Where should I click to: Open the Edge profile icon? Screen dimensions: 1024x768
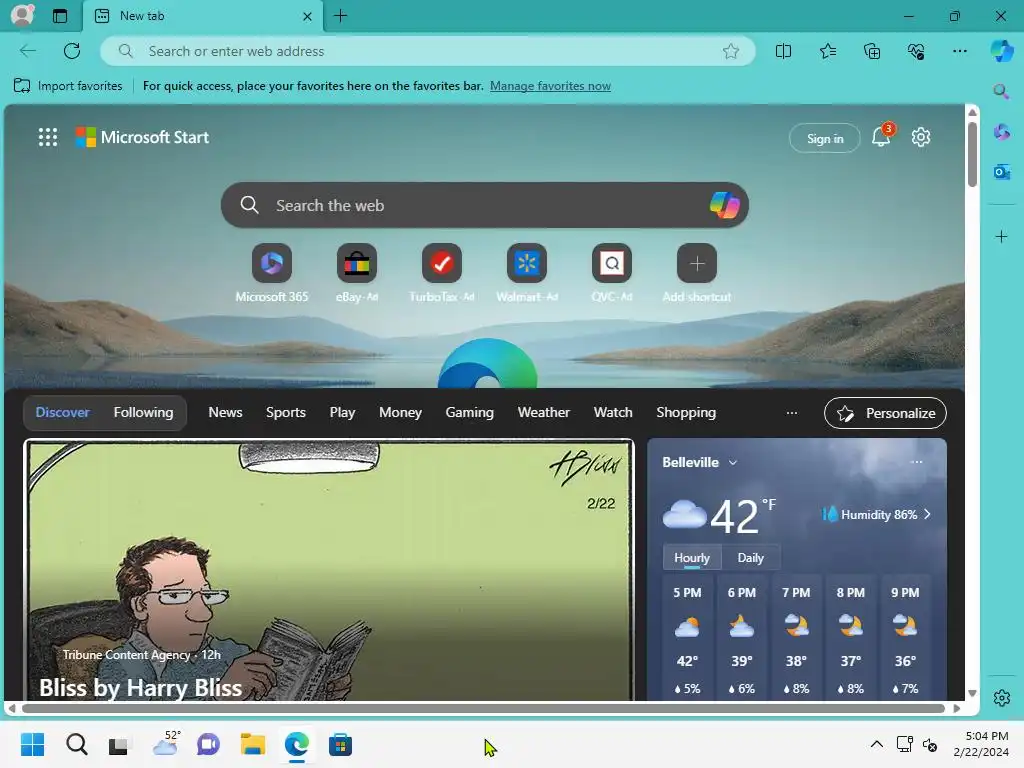[22, 15]
